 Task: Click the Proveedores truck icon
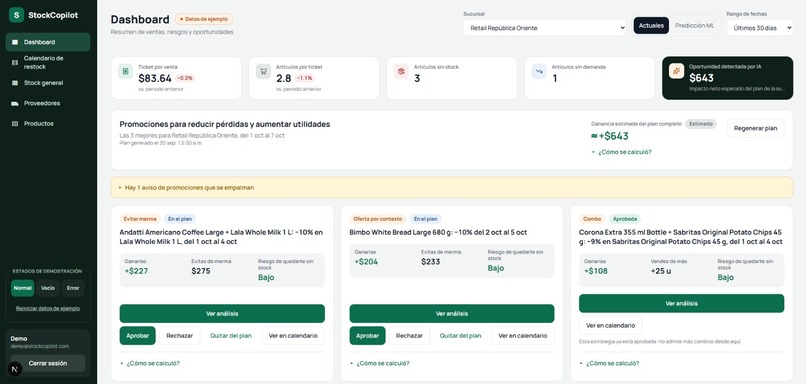click(x=15, y=103)
